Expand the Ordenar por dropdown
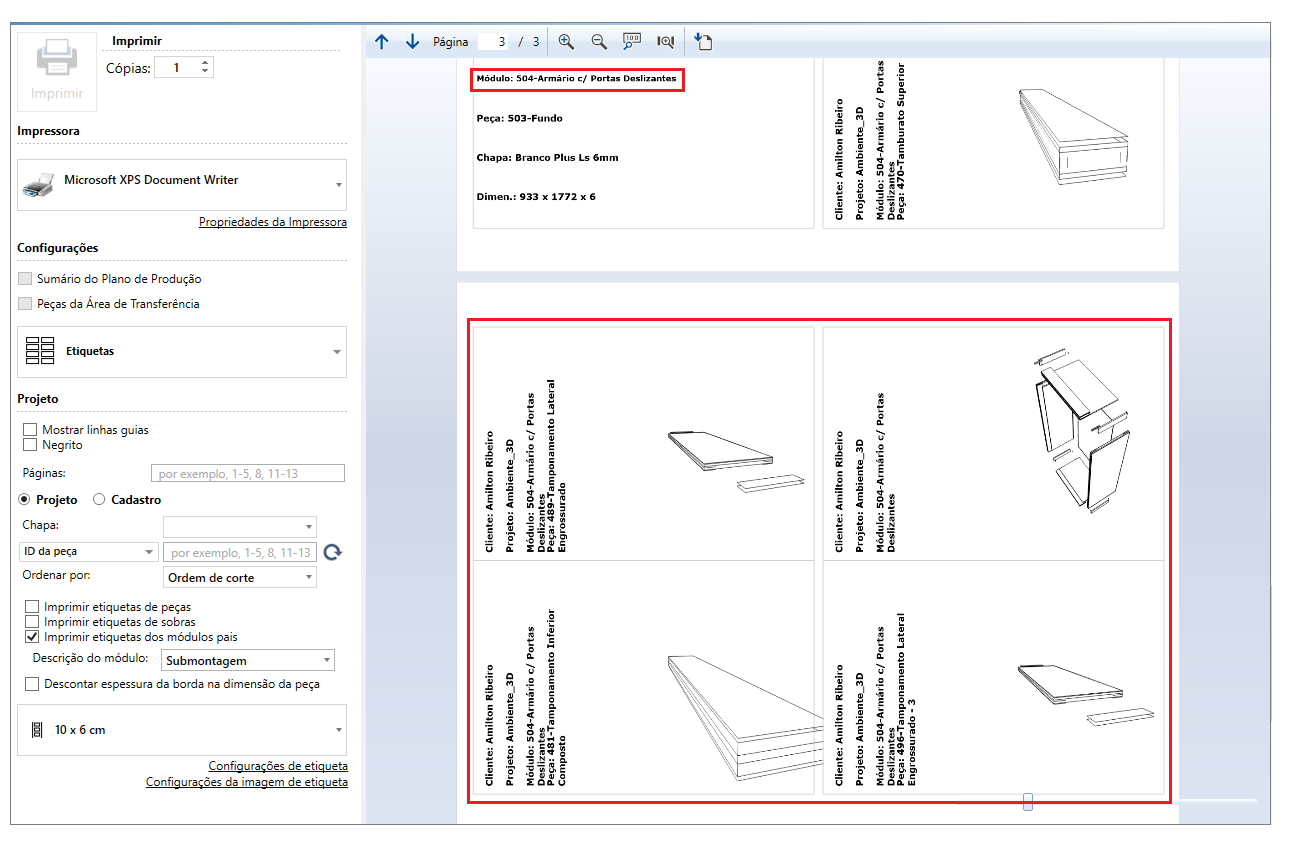Image resolution: width=1291 pixels, height=842 pixels. 239,578
